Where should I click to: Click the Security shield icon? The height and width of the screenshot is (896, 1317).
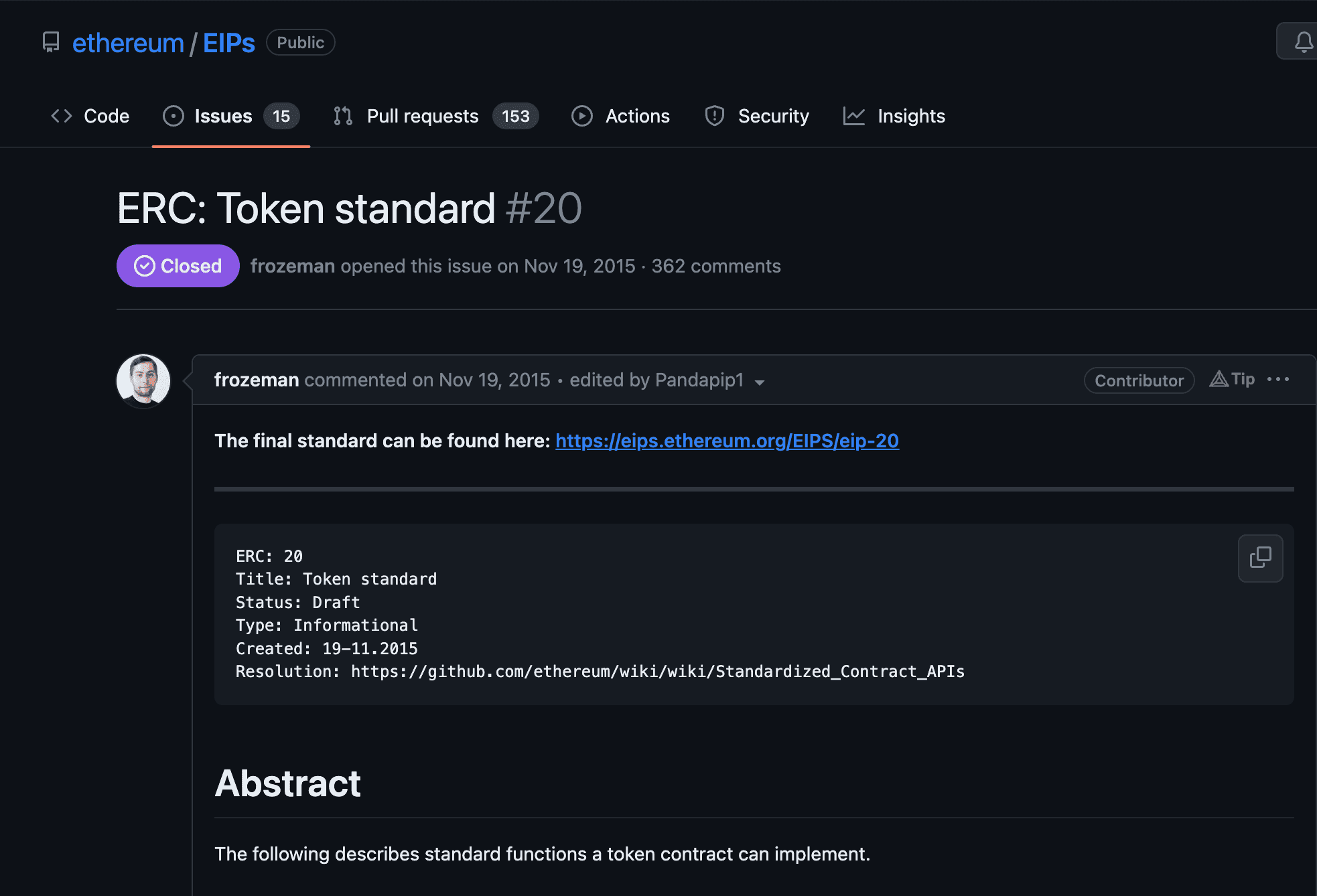714,116
